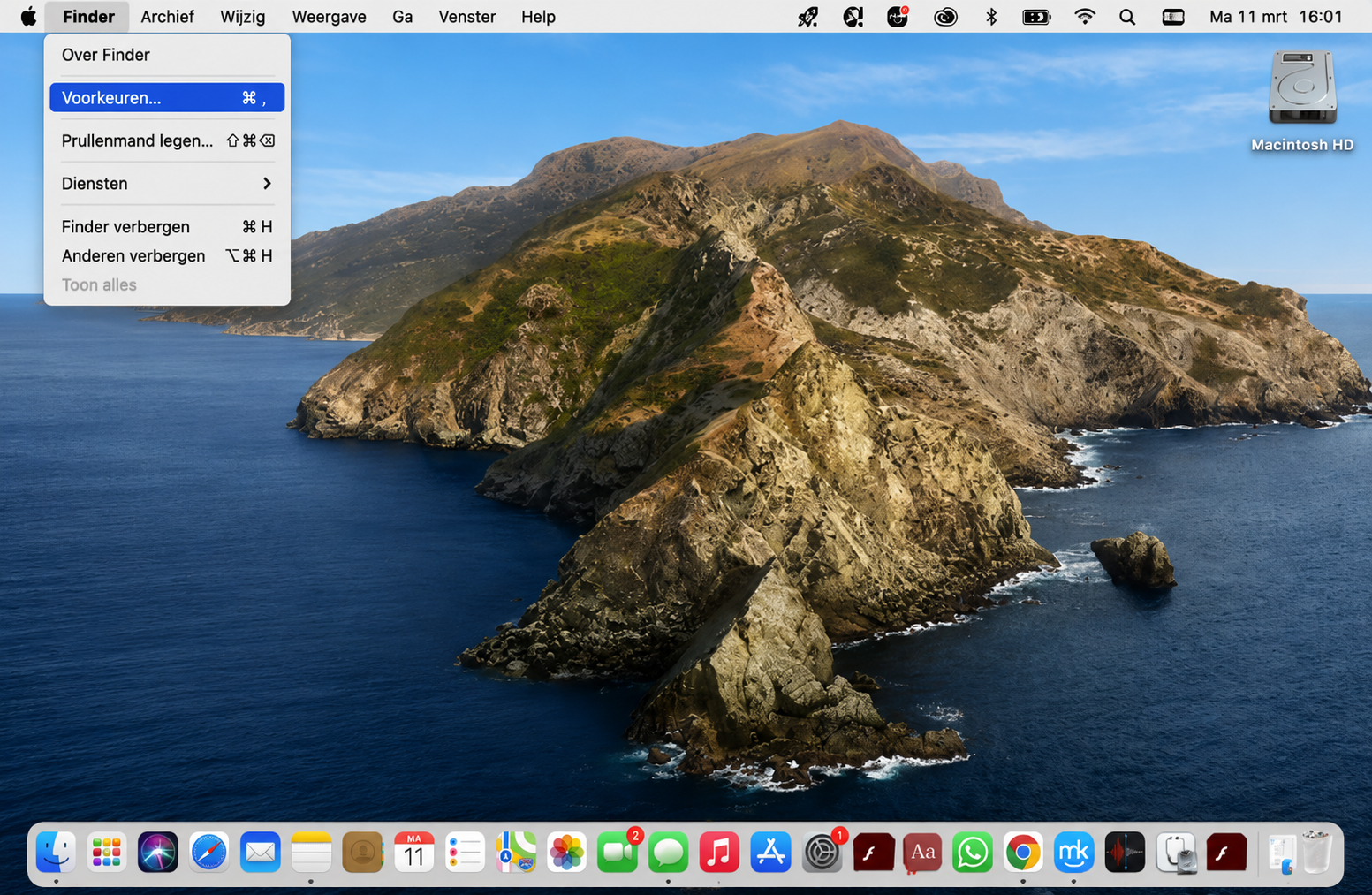Open the blue mk app icon
This screenshot has height=895, width=1372.
pos(1073,853)
